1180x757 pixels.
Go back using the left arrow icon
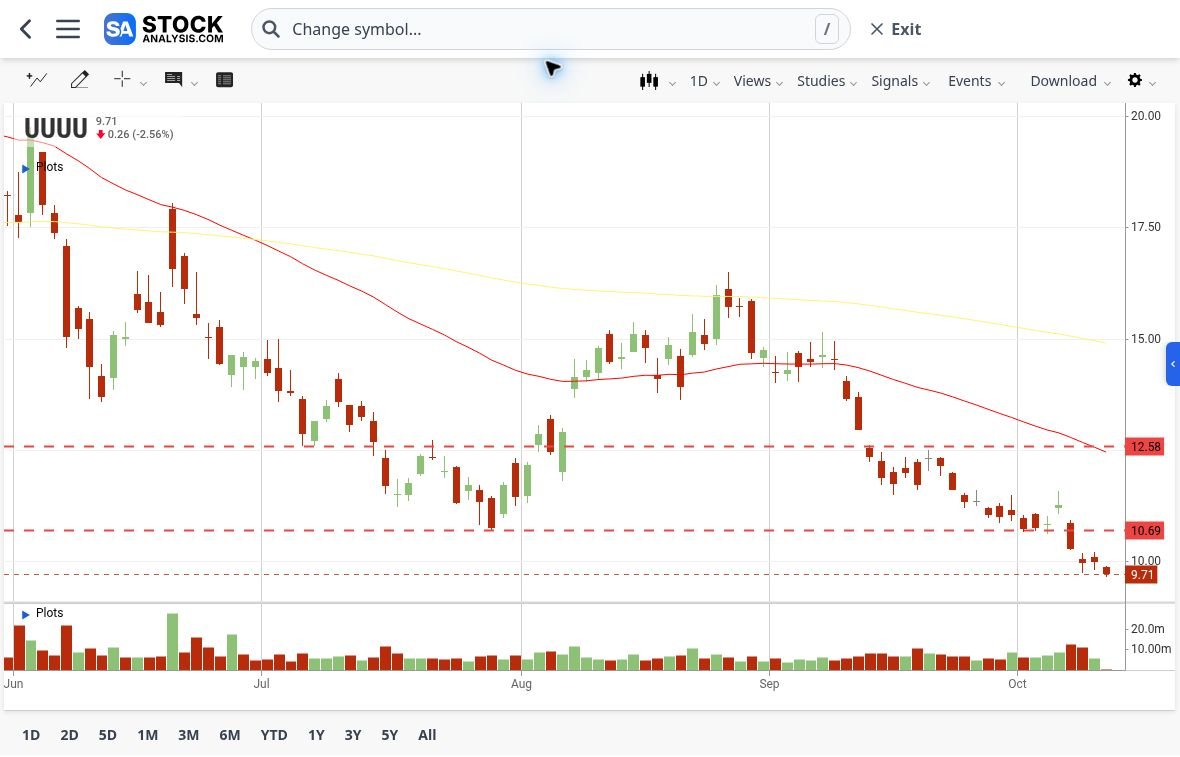tap(26, 29)
